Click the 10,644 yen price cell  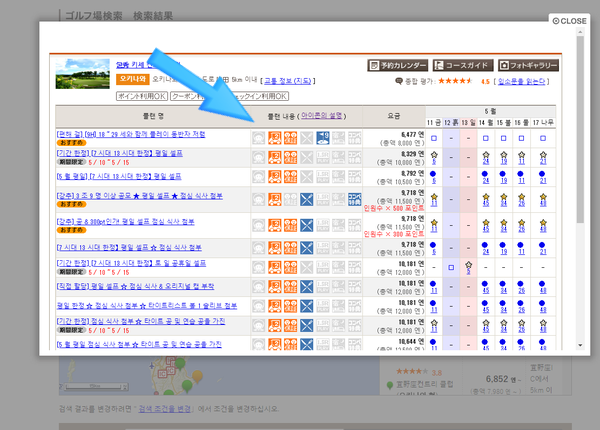pos(394,344)
